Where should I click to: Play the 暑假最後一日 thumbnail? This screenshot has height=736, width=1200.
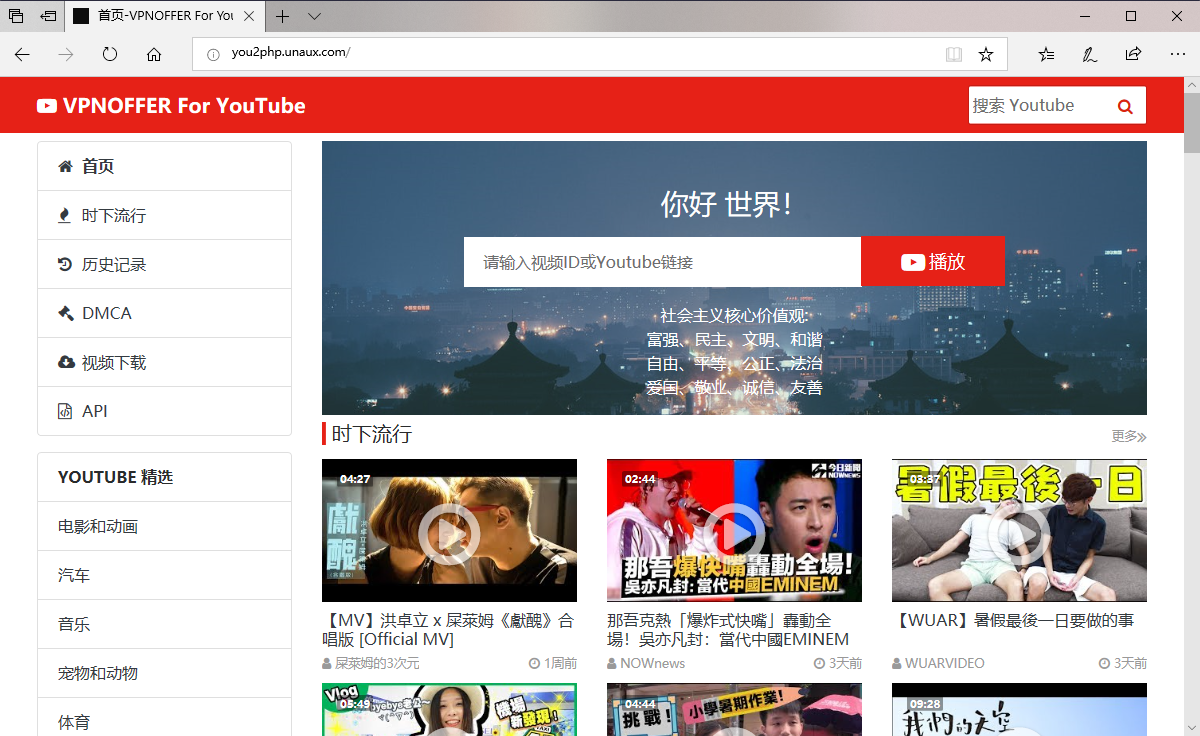1019,531
